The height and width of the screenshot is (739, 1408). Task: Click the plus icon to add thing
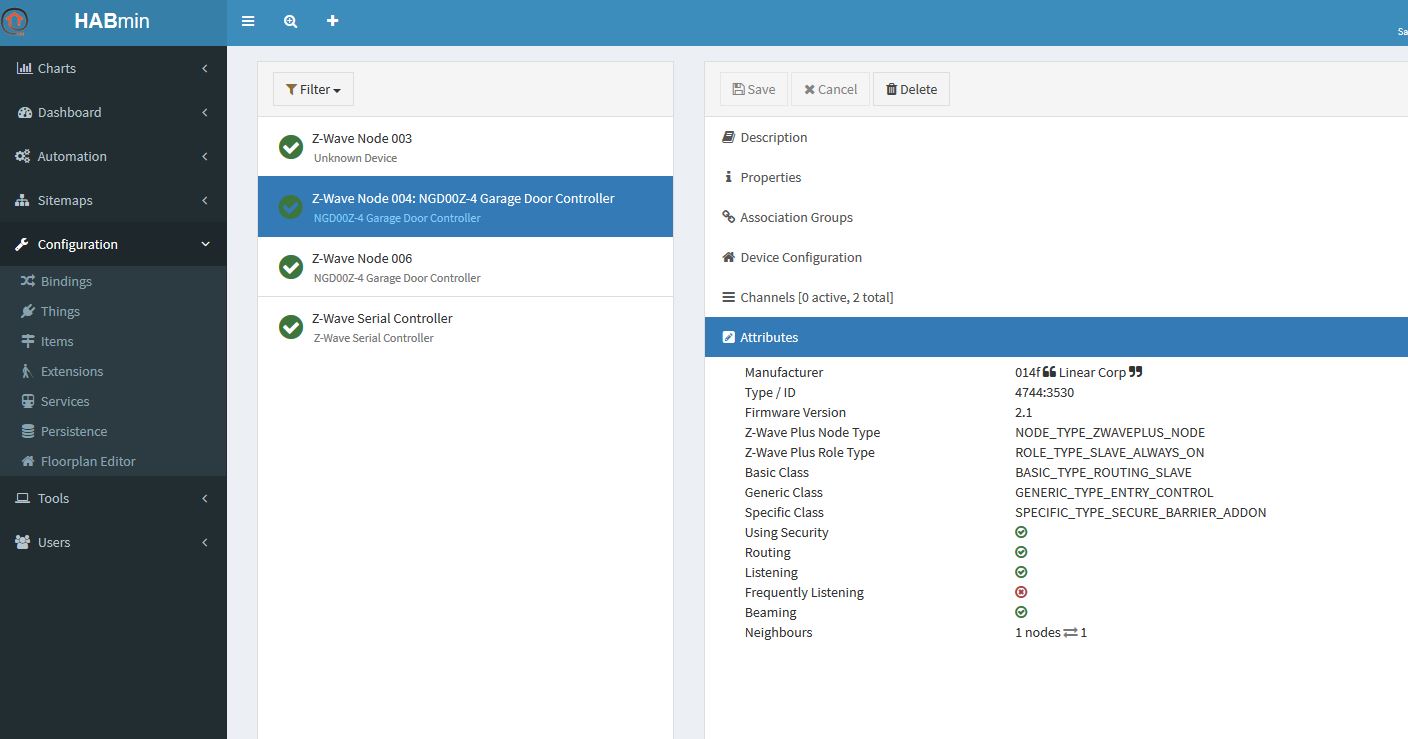pyautogui.click(x=333, y=21)
